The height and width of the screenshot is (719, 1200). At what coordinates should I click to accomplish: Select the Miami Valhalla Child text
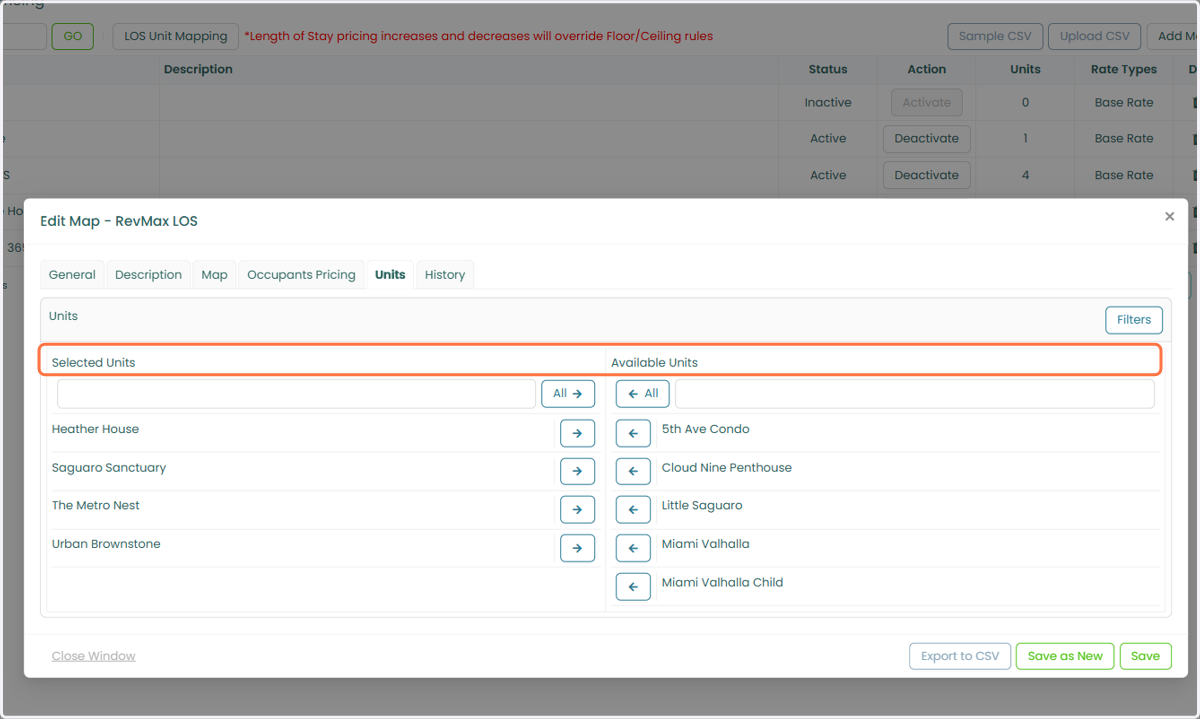point(722,583)
